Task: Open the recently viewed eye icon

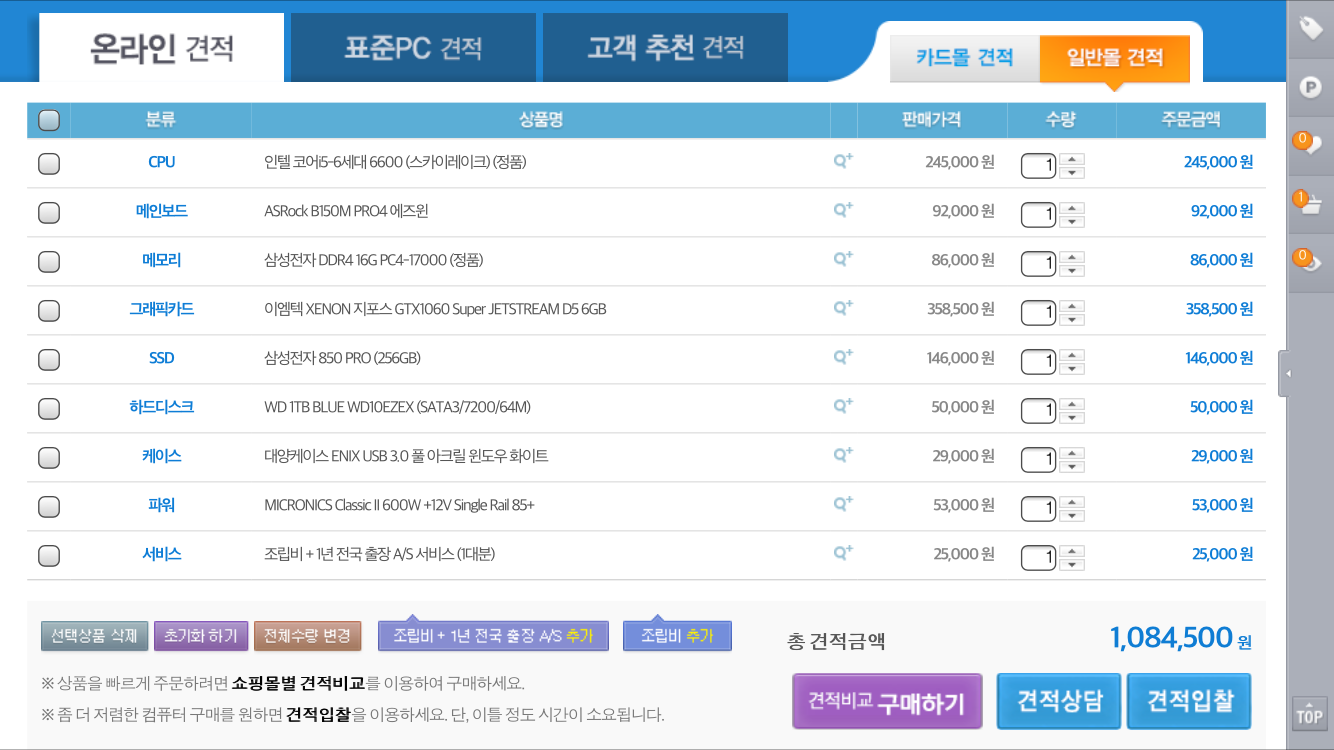Action: (x=1310, y=263)
